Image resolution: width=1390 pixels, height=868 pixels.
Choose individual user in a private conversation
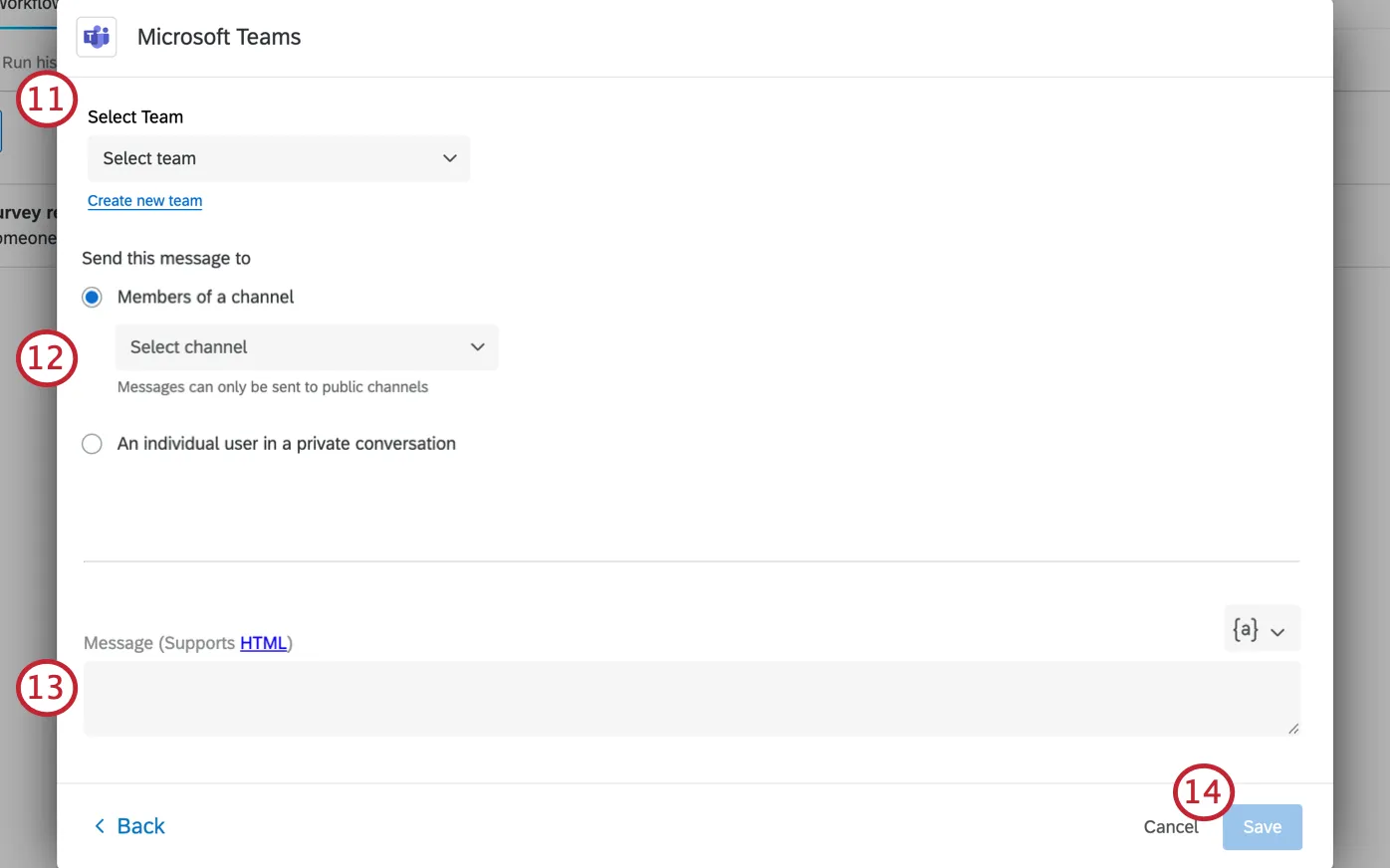[x=93, y=444]
